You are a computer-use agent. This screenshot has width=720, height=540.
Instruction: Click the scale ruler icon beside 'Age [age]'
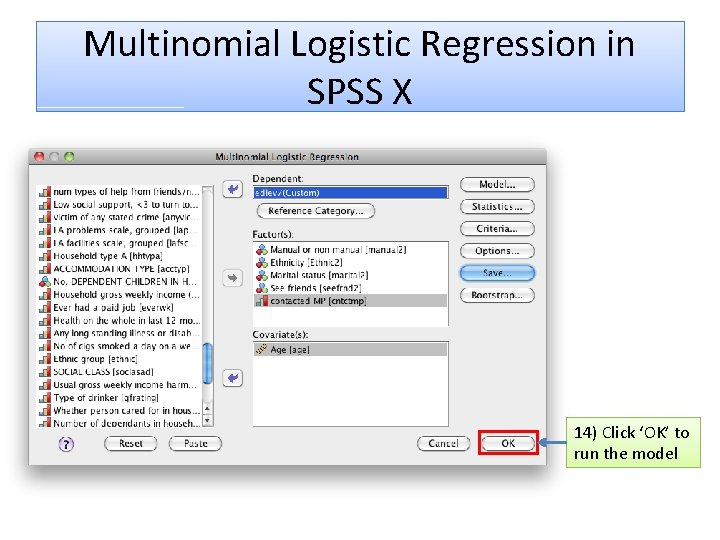coord(262,349)
